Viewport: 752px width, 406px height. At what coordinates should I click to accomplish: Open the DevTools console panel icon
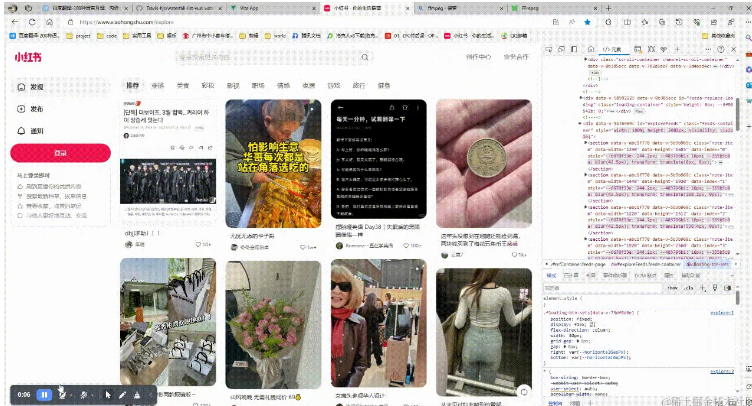pos(637,49)
